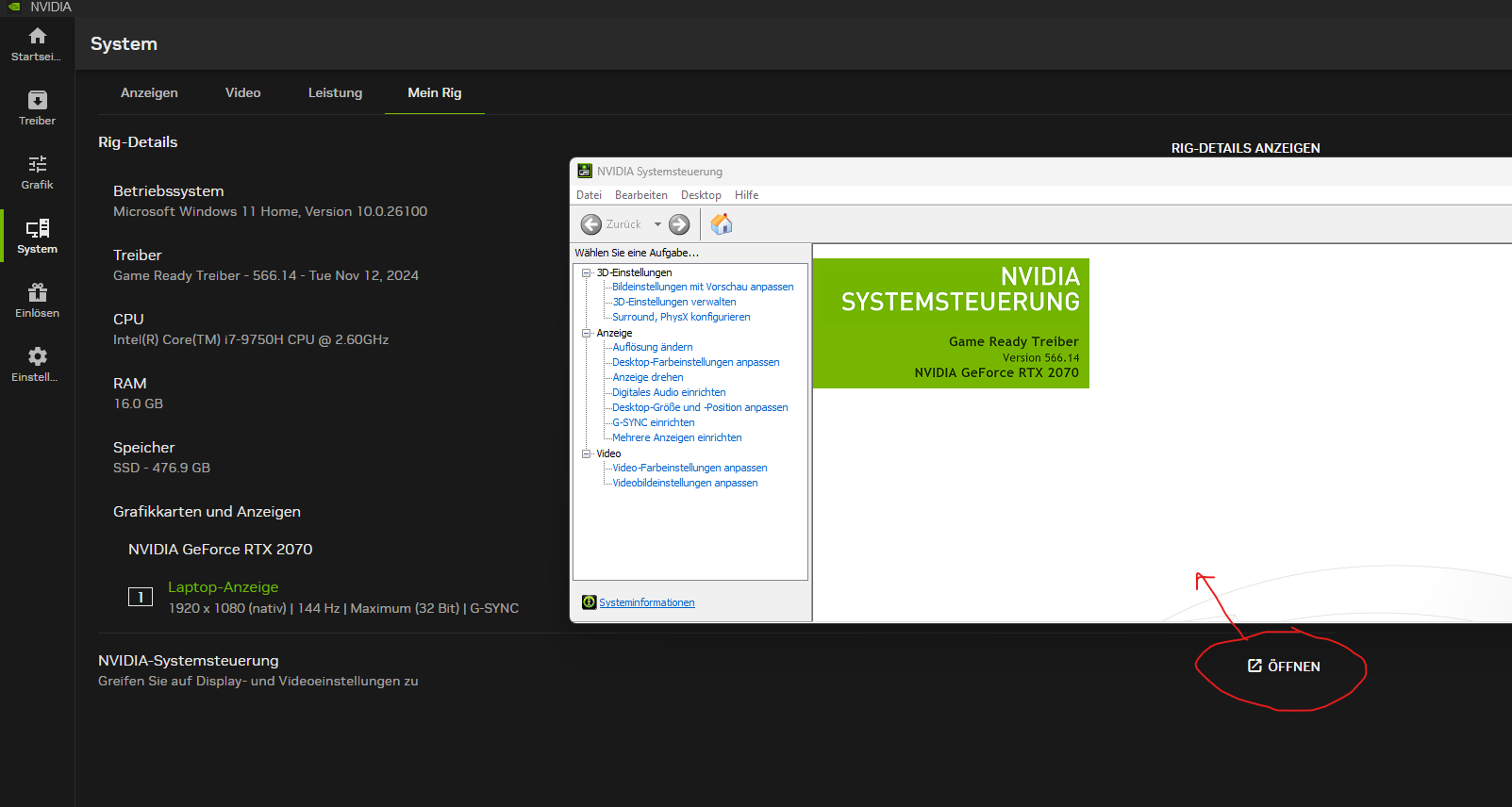Image resolution: width=1512 pixels, height=807 pixels.
Task: Click the 16.0 GB RAM value
Action: pyautogui.click(x=139, y=403)
